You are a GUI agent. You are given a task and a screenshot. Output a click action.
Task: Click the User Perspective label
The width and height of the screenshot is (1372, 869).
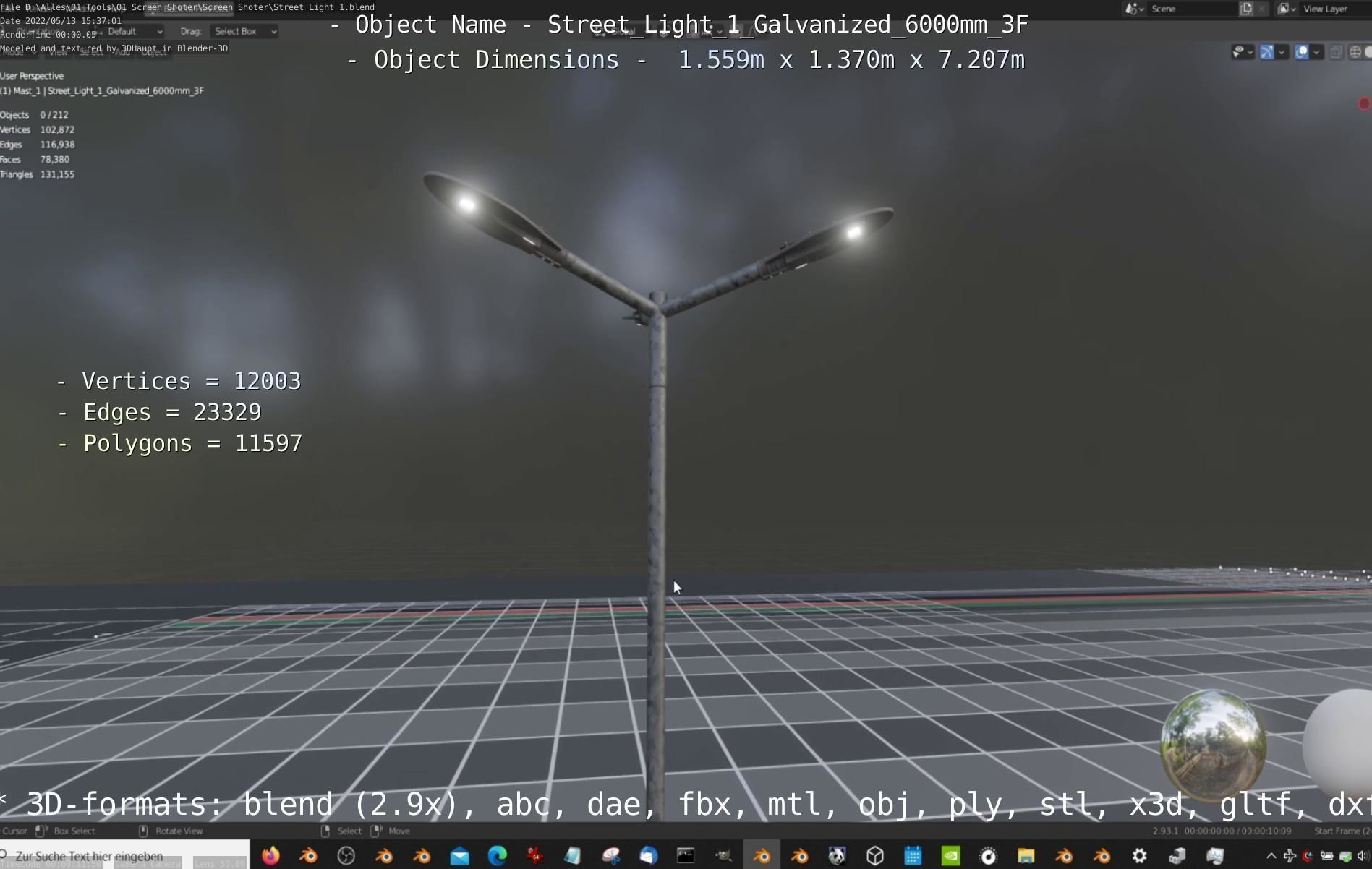click(x=32, y=76)
